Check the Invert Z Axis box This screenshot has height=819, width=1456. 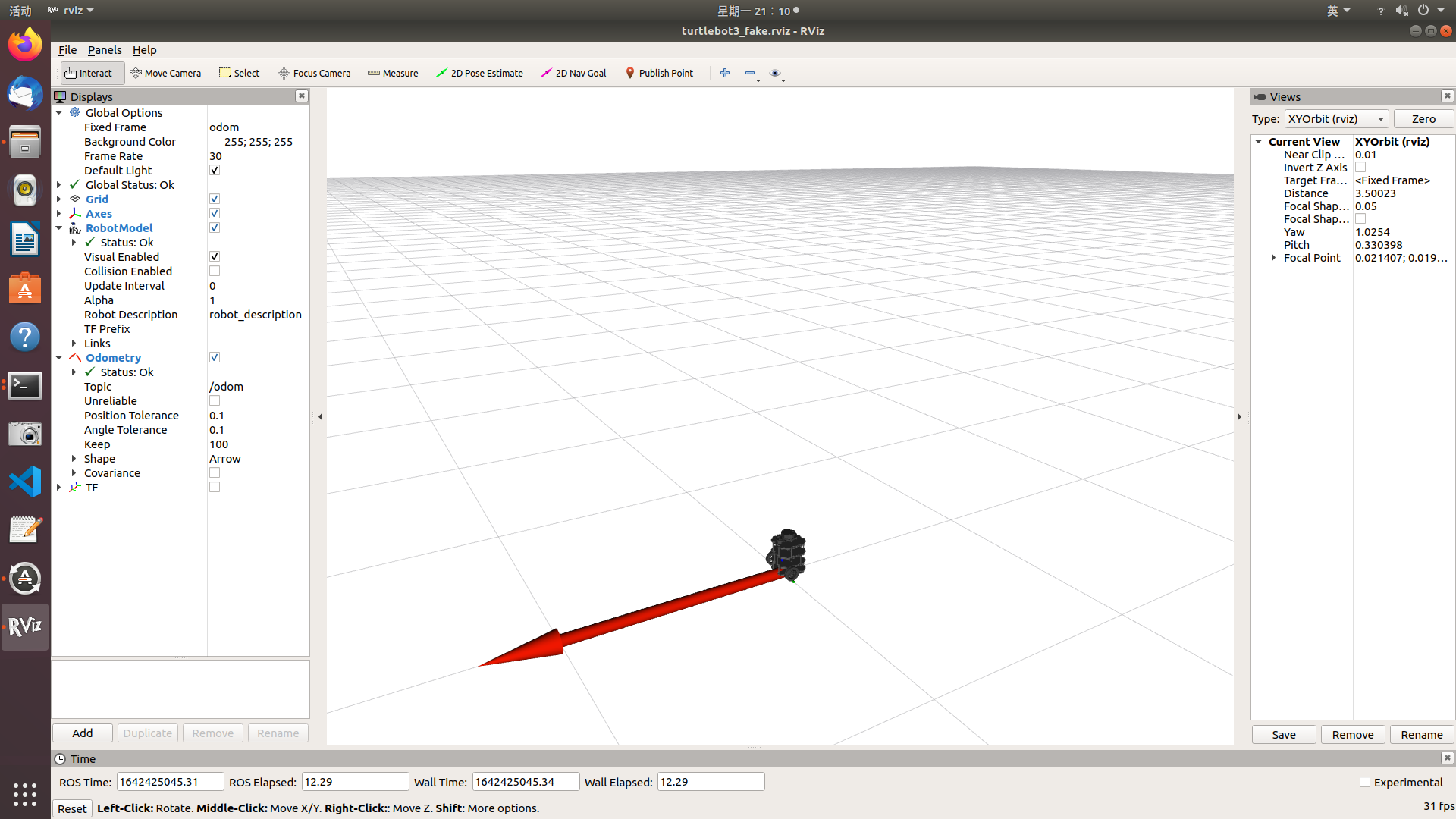(x=1360, y=167)
